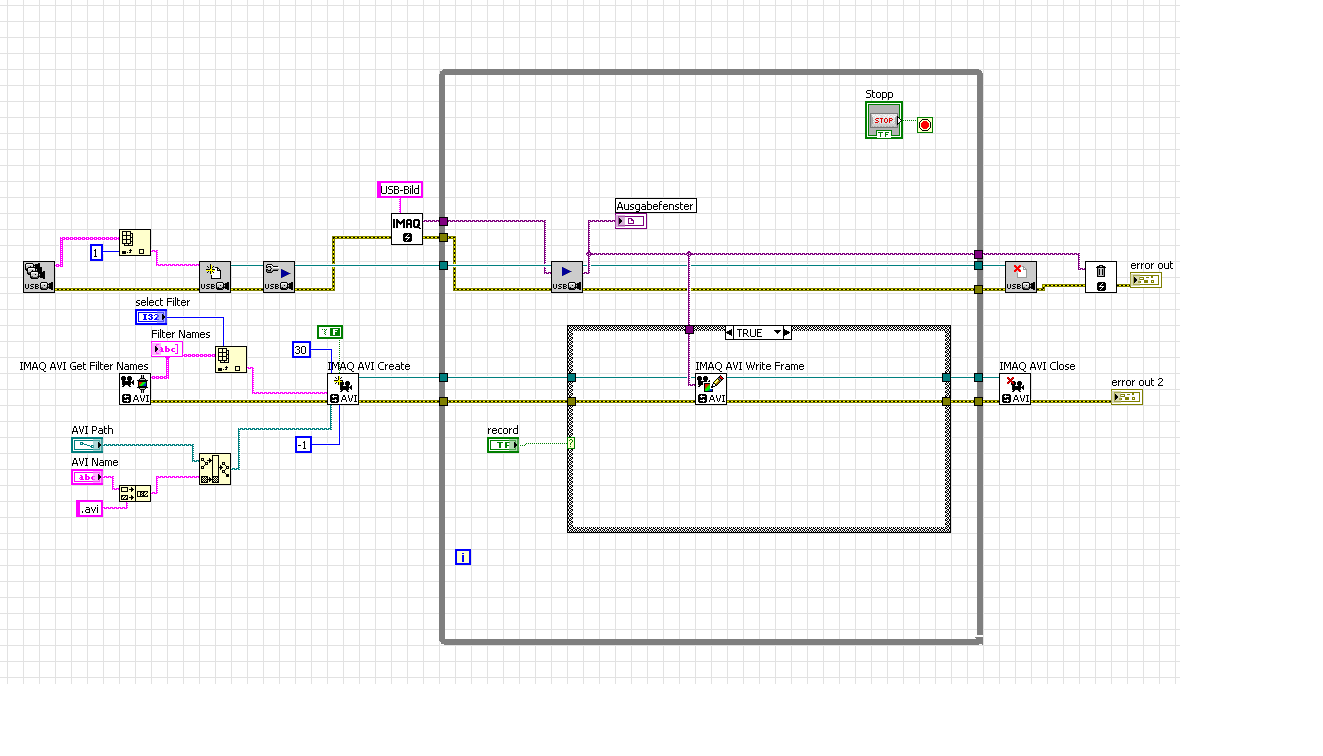Click the "record" label text
The image size is (1323, 756).
pos(503,430)
